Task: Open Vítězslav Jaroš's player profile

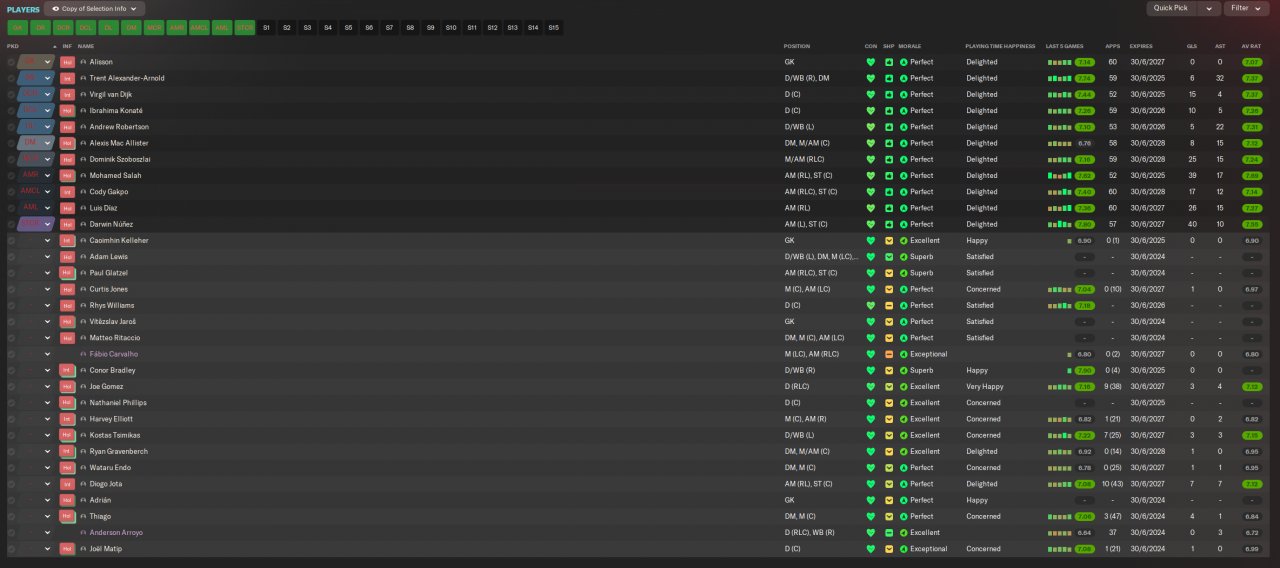Action: pyautogui.click(x=113, y=321)
